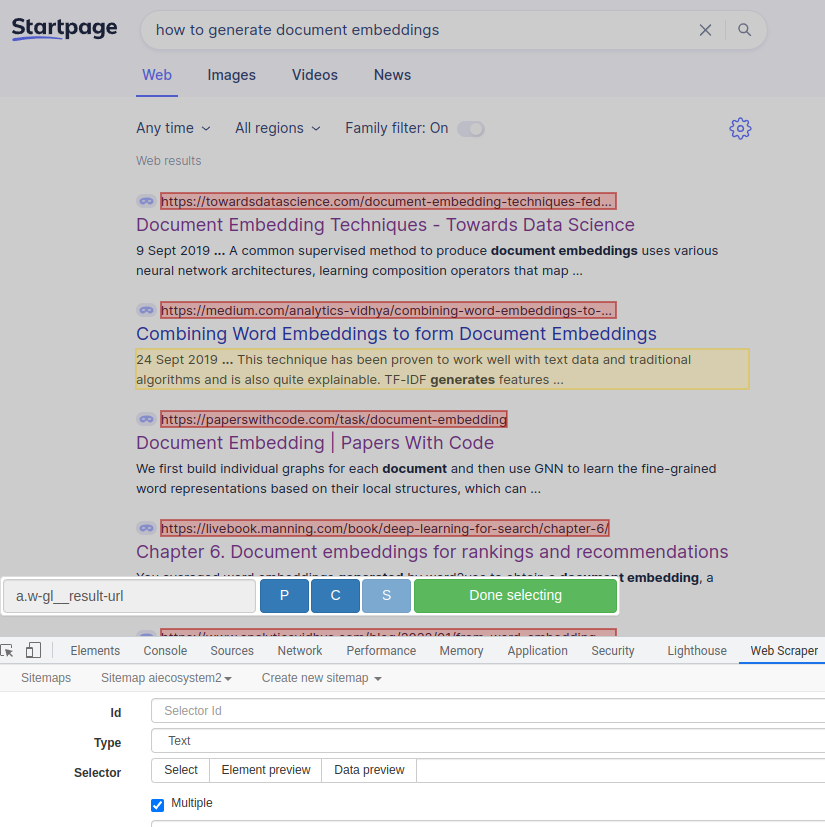Open the Console DevTools tab

(x=165, y=651)
